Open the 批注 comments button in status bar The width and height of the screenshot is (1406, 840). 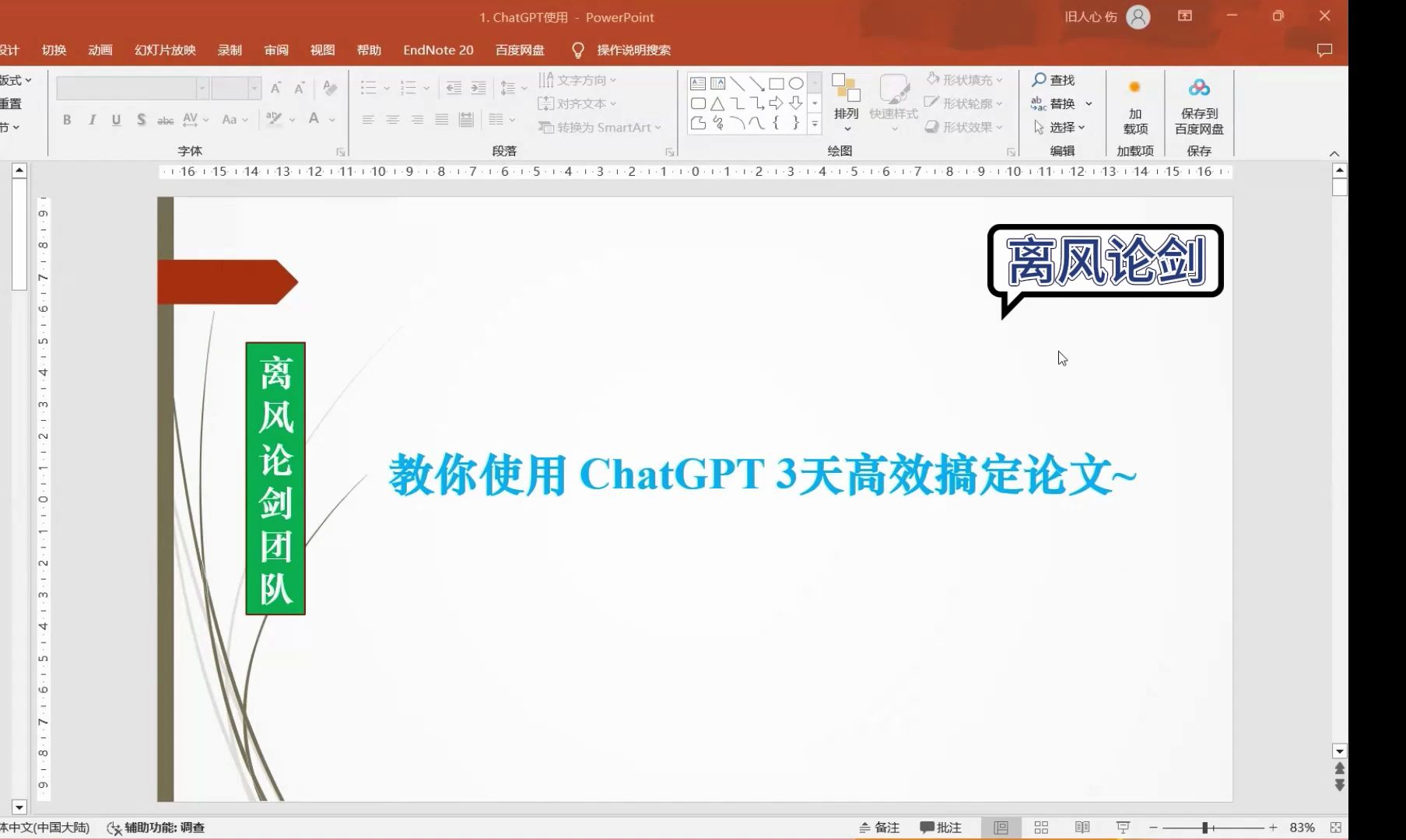[941, 828]
